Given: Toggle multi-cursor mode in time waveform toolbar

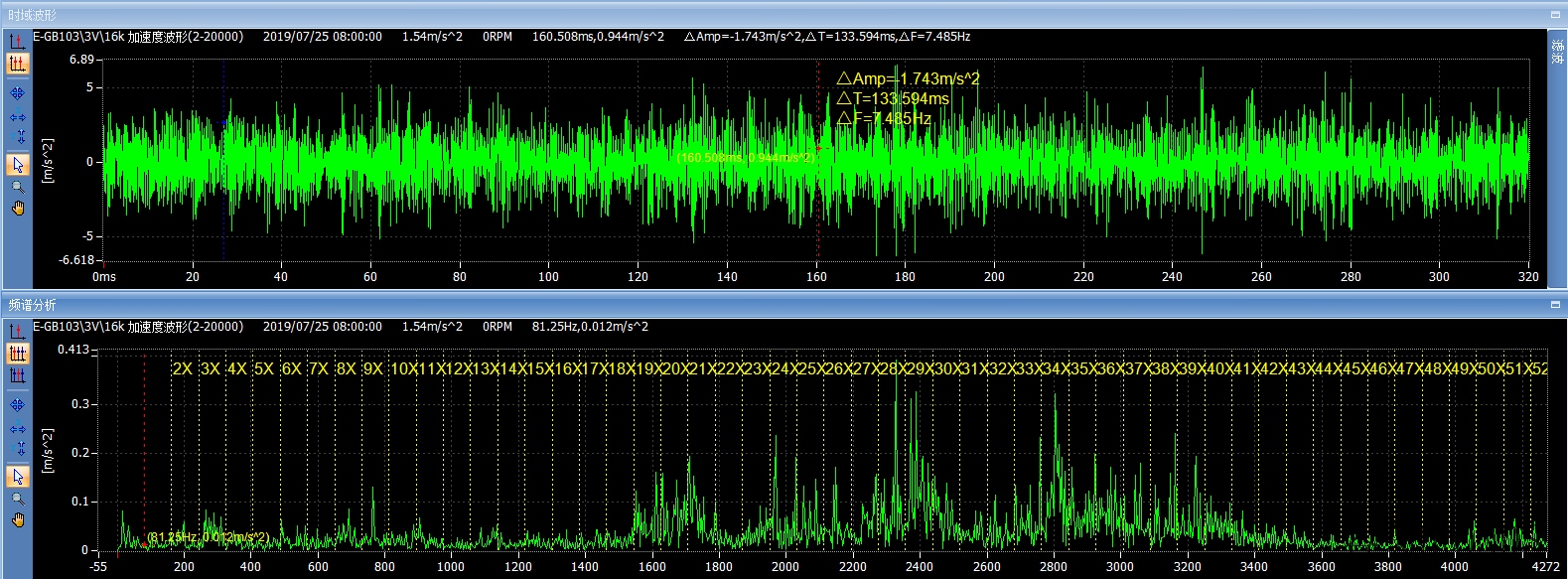Looking at the screenshot, I should click(x=17, y=64).
